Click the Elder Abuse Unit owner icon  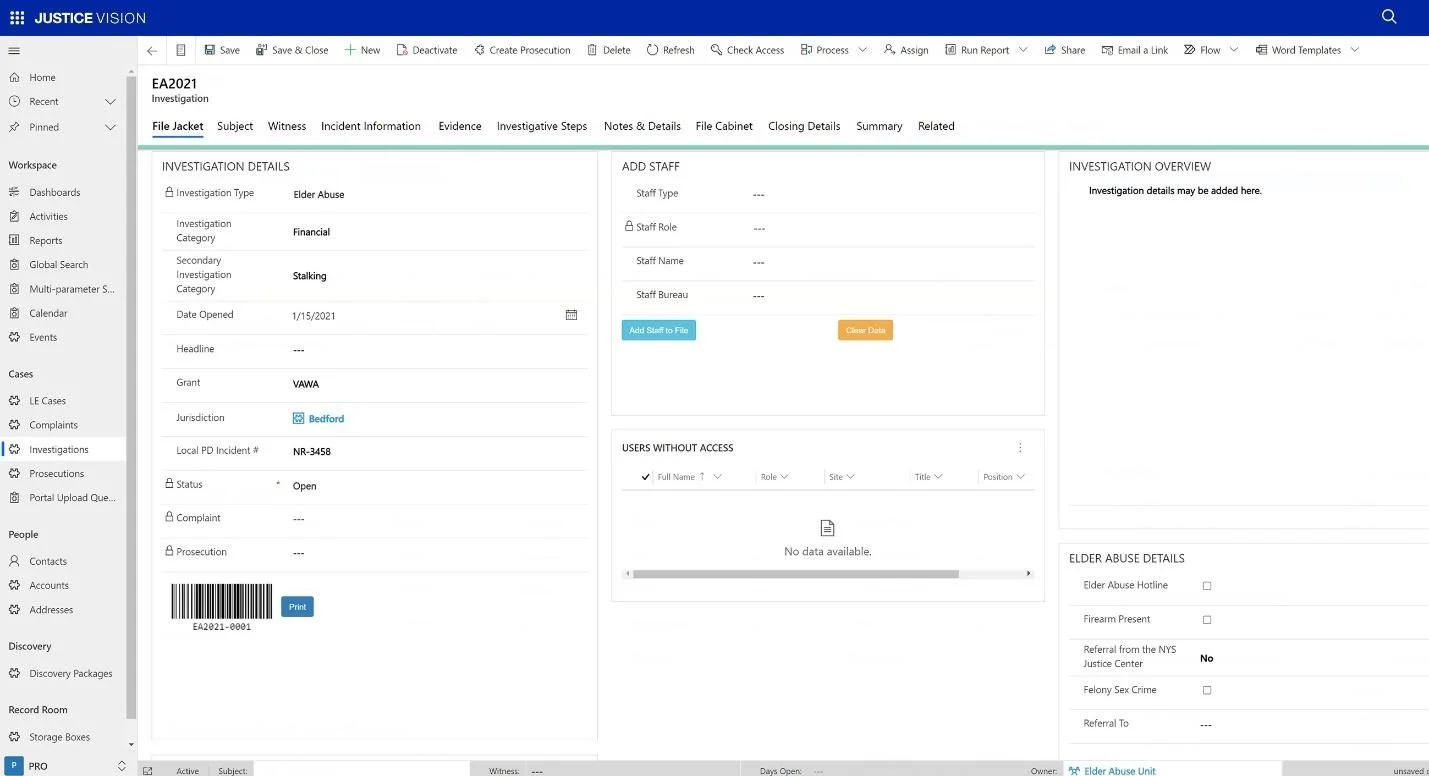1074,771
